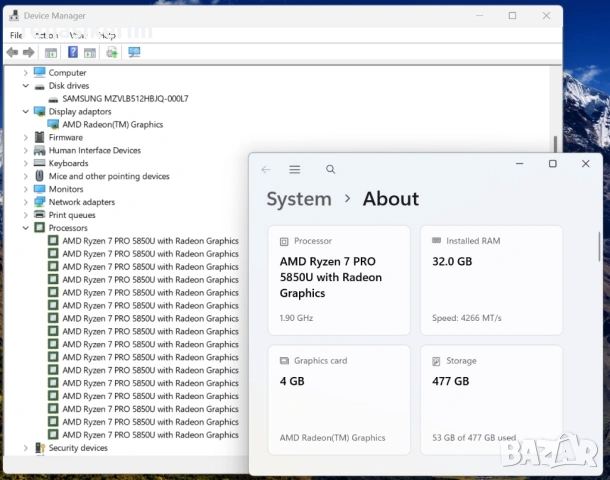This screenshot has height=480, width=610.
Task: Click the About breadcrumb heading
Action: pos(391,199)
